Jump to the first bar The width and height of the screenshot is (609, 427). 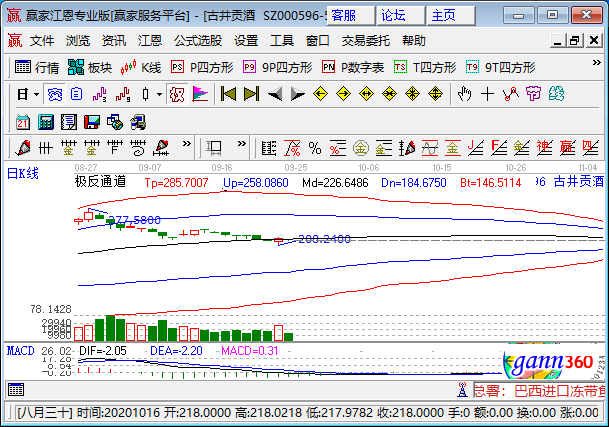(228, 94)
